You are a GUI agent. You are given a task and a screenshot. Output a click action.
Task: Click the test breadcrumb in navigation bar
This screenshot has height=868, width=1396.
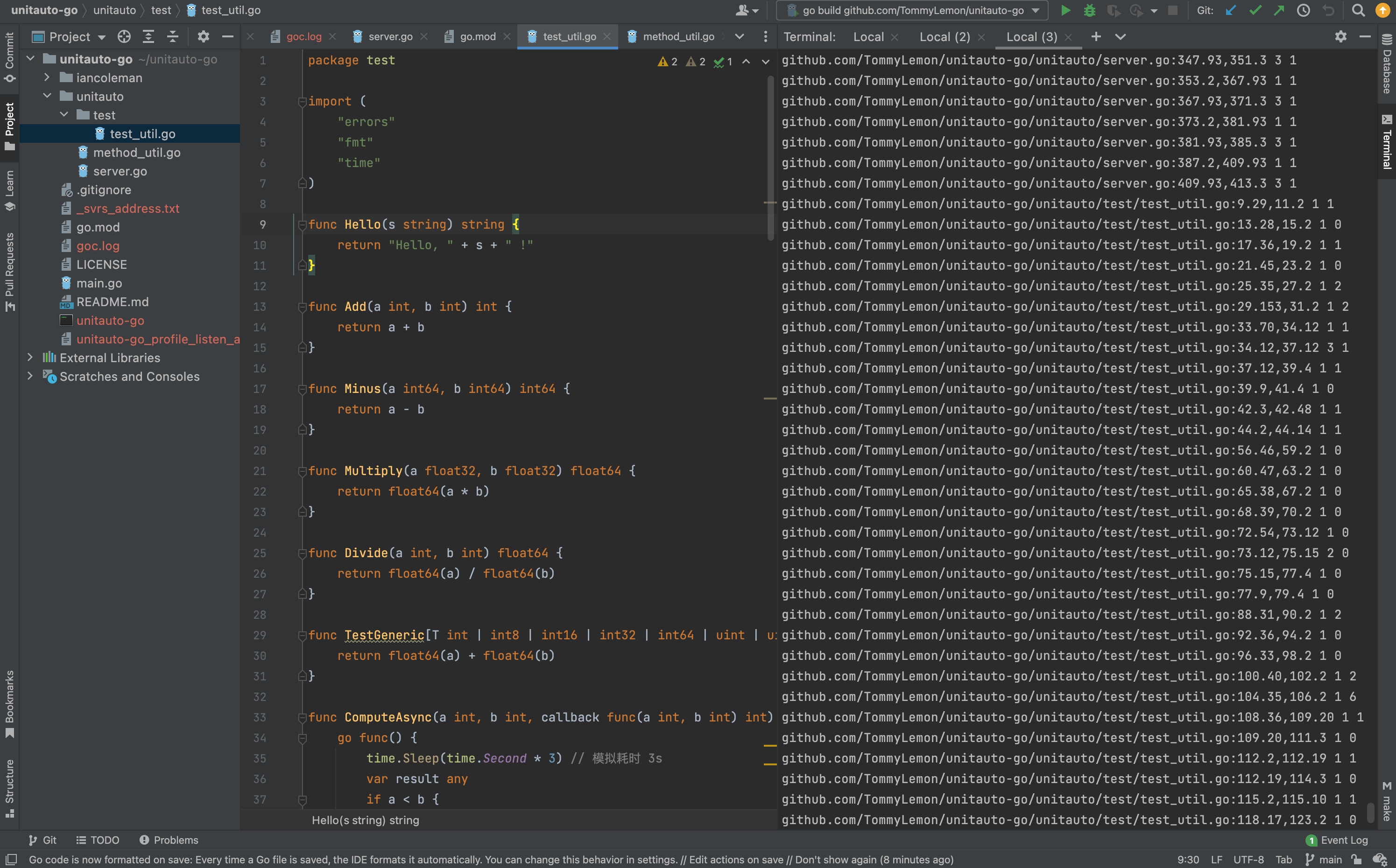(x=161, y=10)
